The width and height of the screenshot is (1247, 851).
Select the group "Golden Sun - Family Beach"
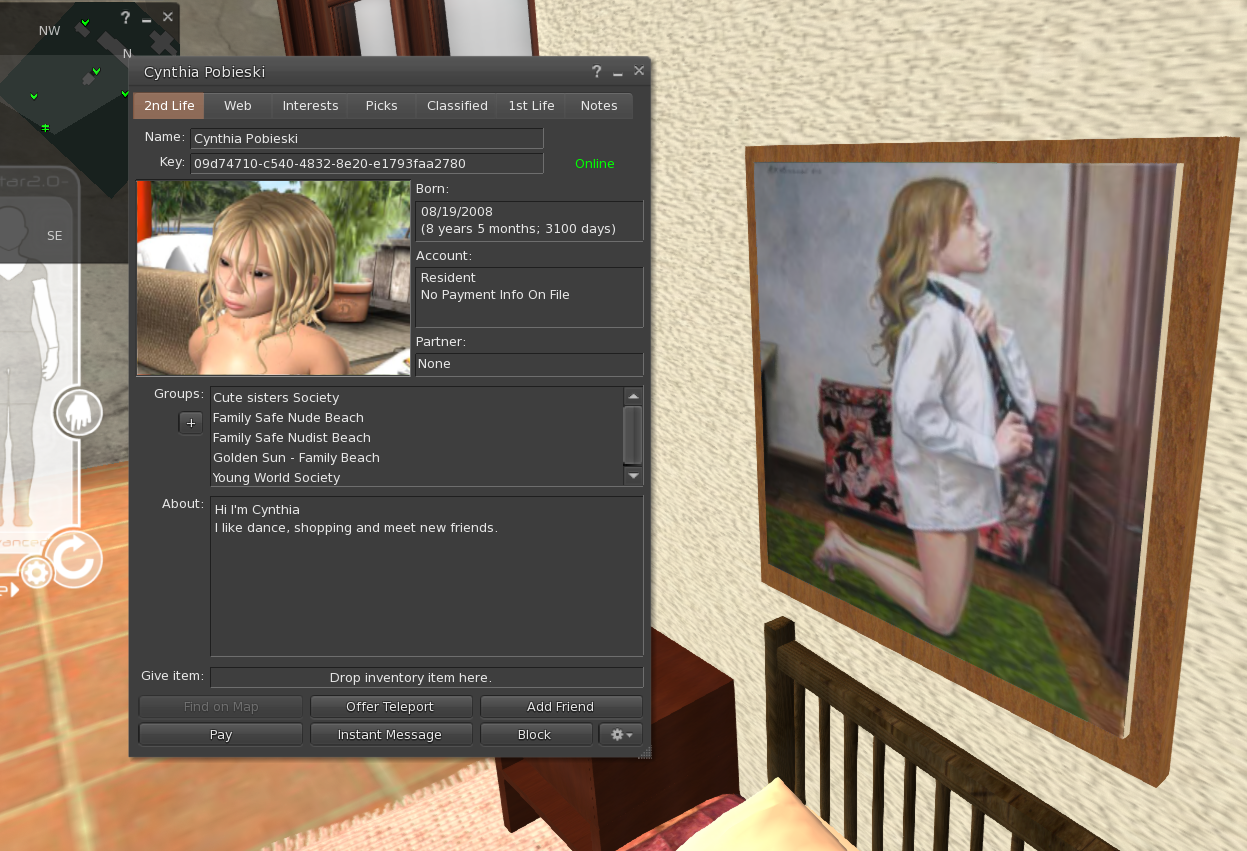(296, 458)
